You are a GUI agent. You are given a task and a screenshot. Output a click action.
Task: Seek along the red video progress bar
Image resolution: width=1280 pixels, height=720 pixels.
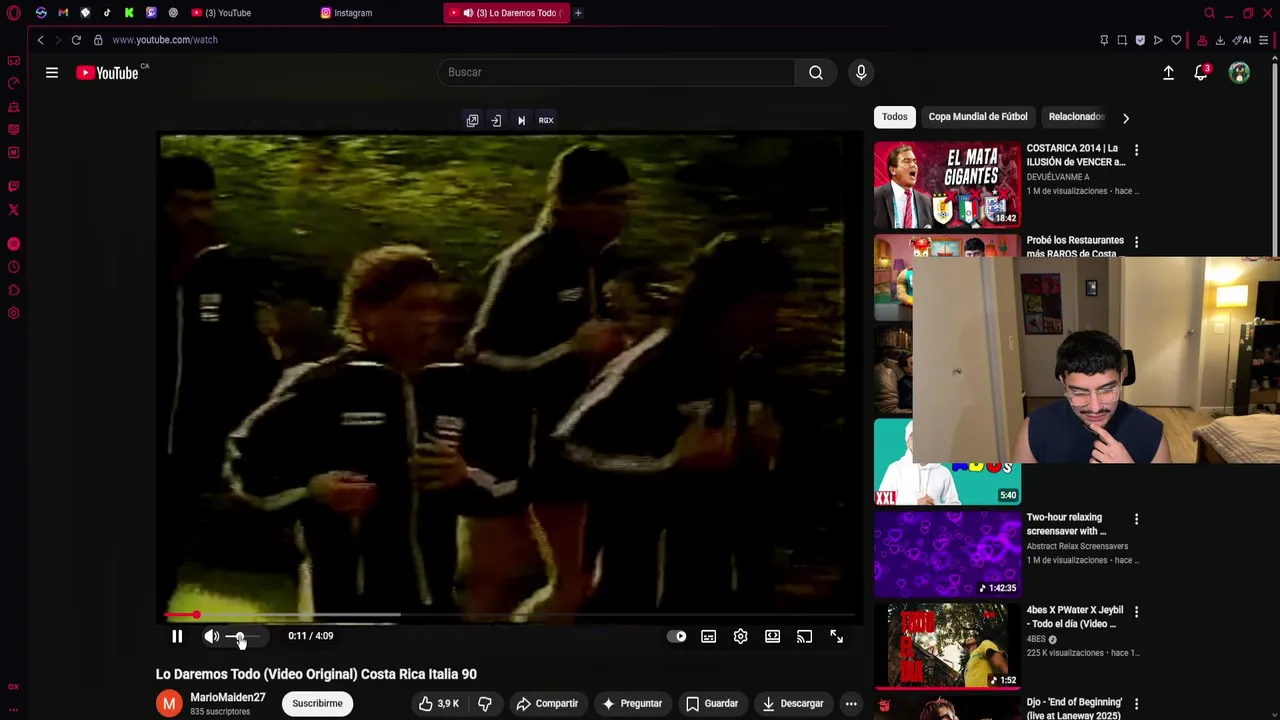510,615
